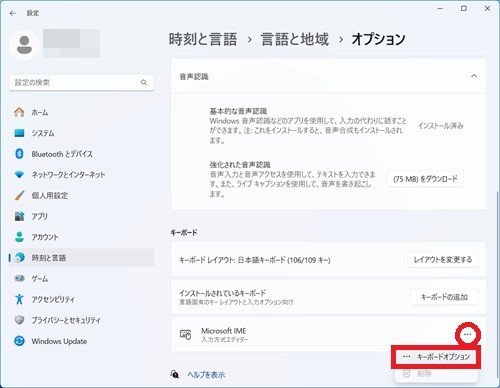Click the network Wi-Fi icon
Viewport: 500px width, 388px height.
[x=19, y=174]
